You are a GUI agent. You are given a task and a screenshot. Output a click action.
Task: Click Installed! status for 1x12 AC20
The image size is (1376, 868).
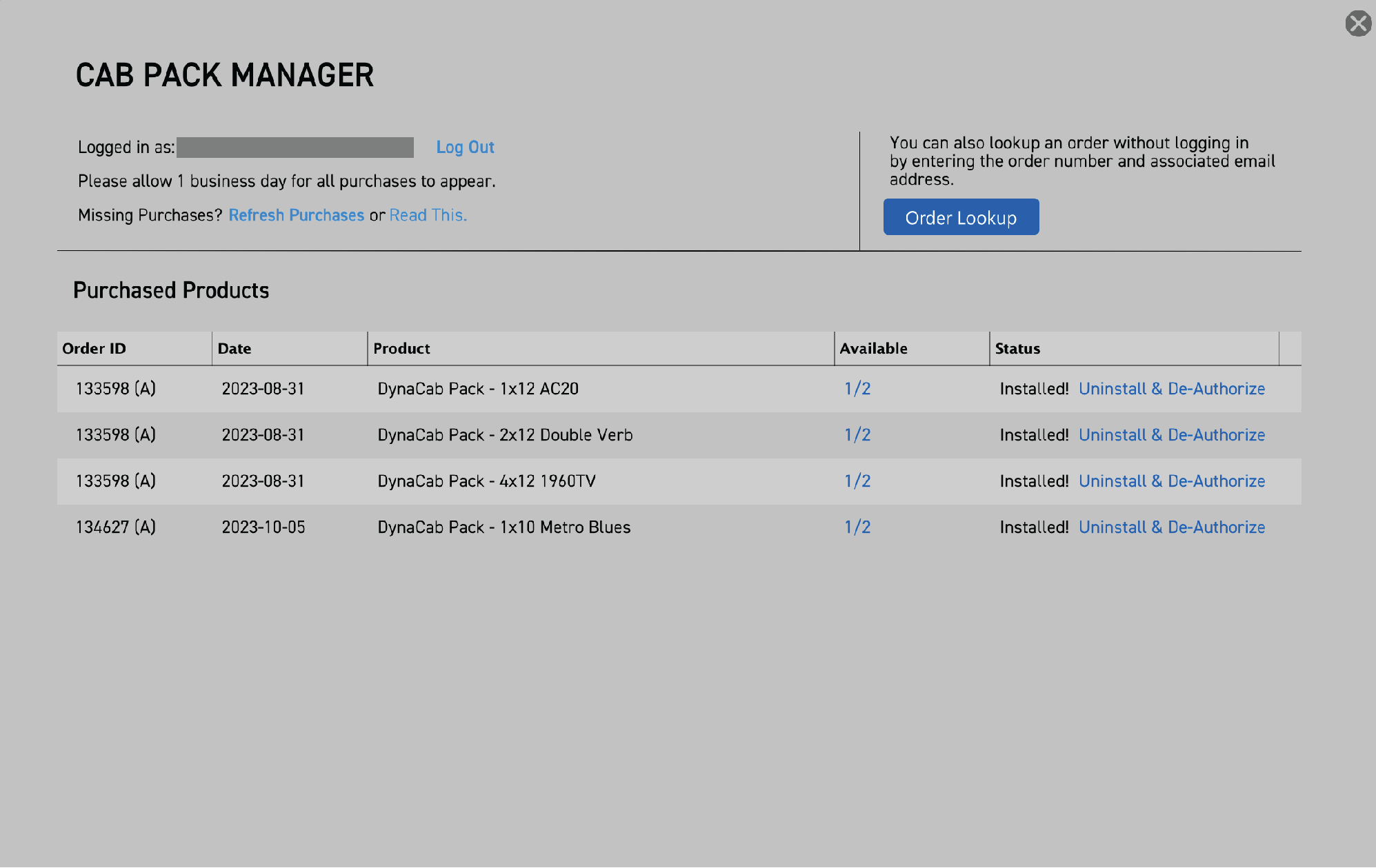(x=1034, y=389)
